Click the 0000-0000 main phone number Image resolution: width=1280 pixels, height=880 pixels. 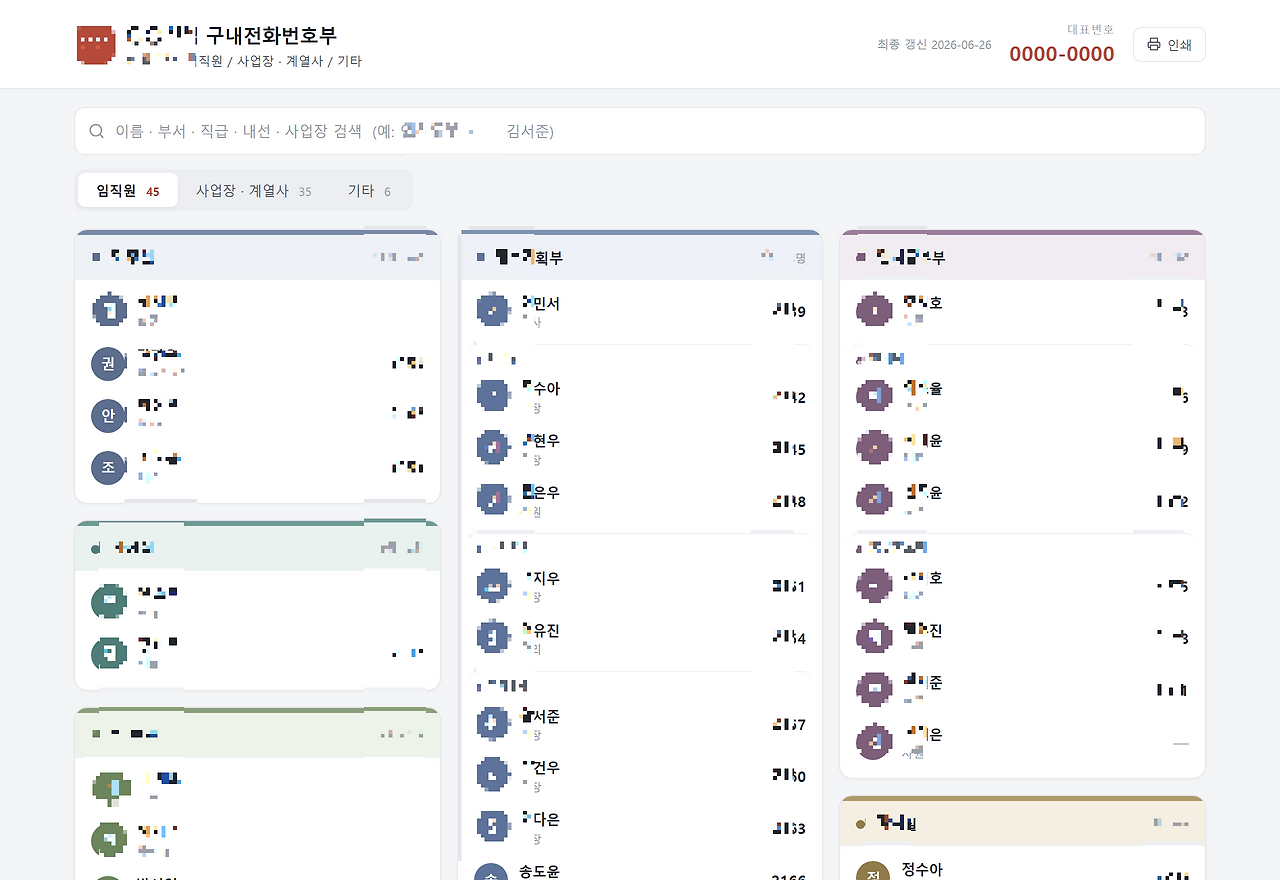1061,54
